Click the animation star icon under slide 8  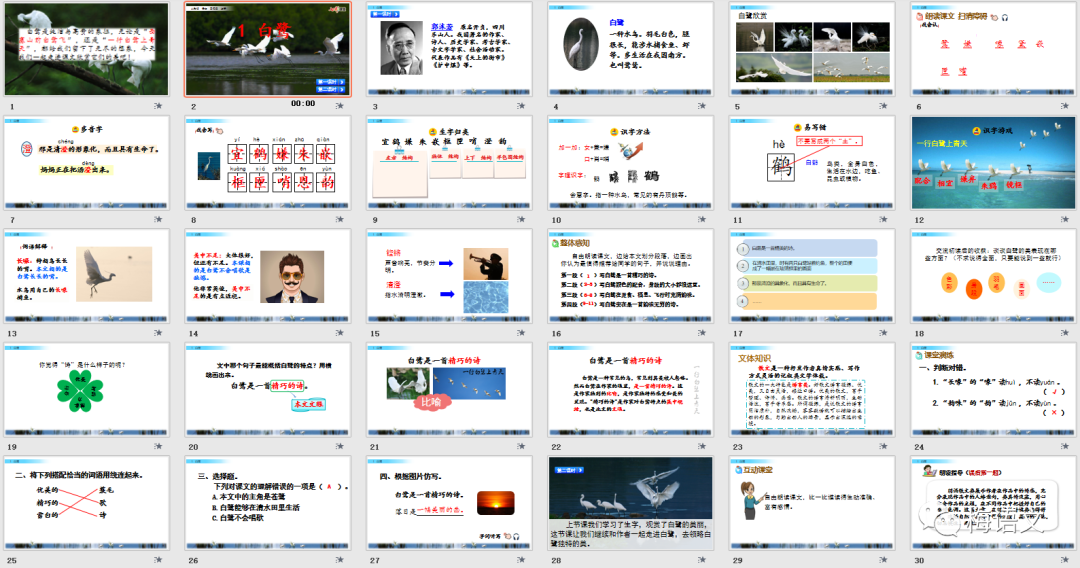pyautogui.click(x=339, y=219)
